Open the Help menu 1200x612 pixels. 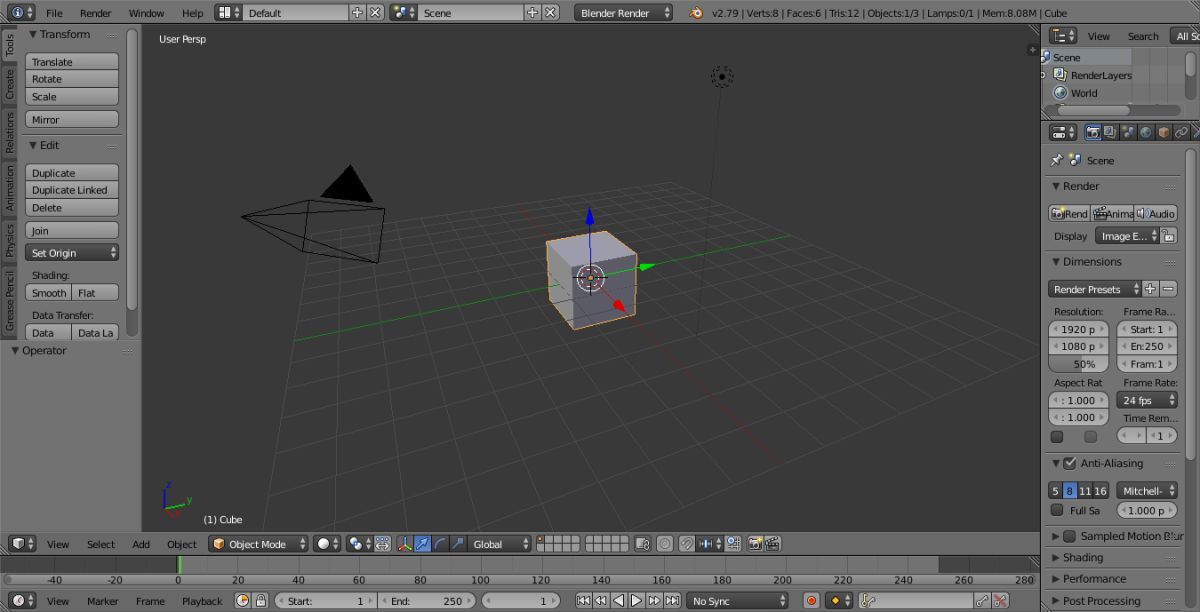pyautogui.click(x=193, y=13)
